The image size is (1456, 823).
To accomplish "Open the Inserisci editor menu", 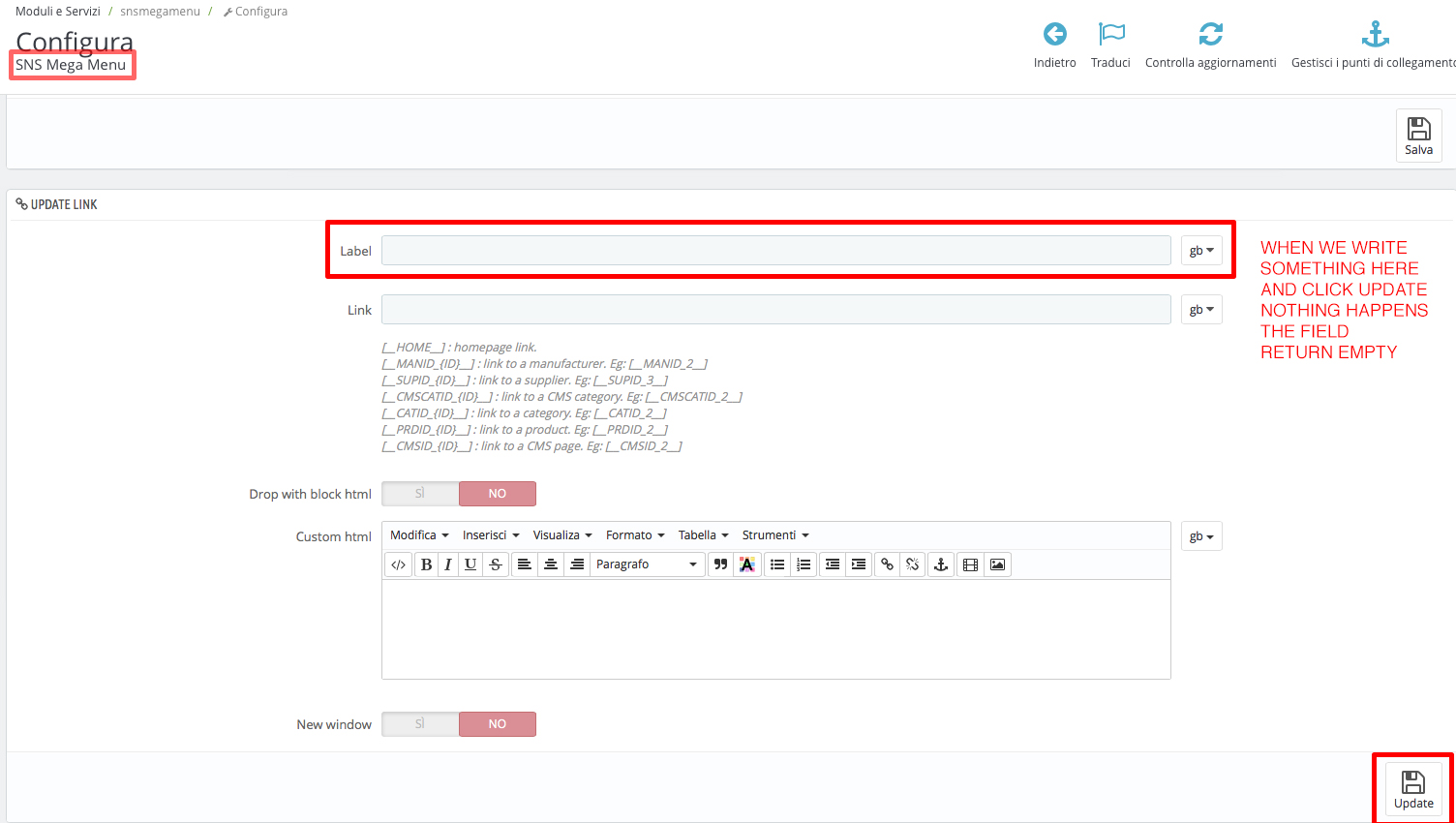I will (491, 535).
